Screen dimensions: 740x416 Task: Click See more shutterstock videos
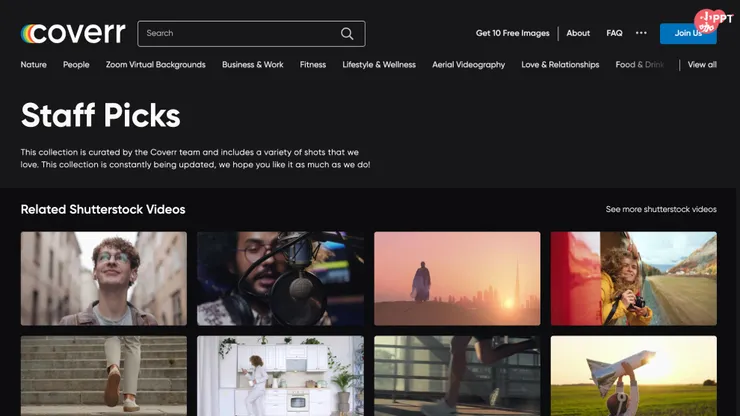661,209
